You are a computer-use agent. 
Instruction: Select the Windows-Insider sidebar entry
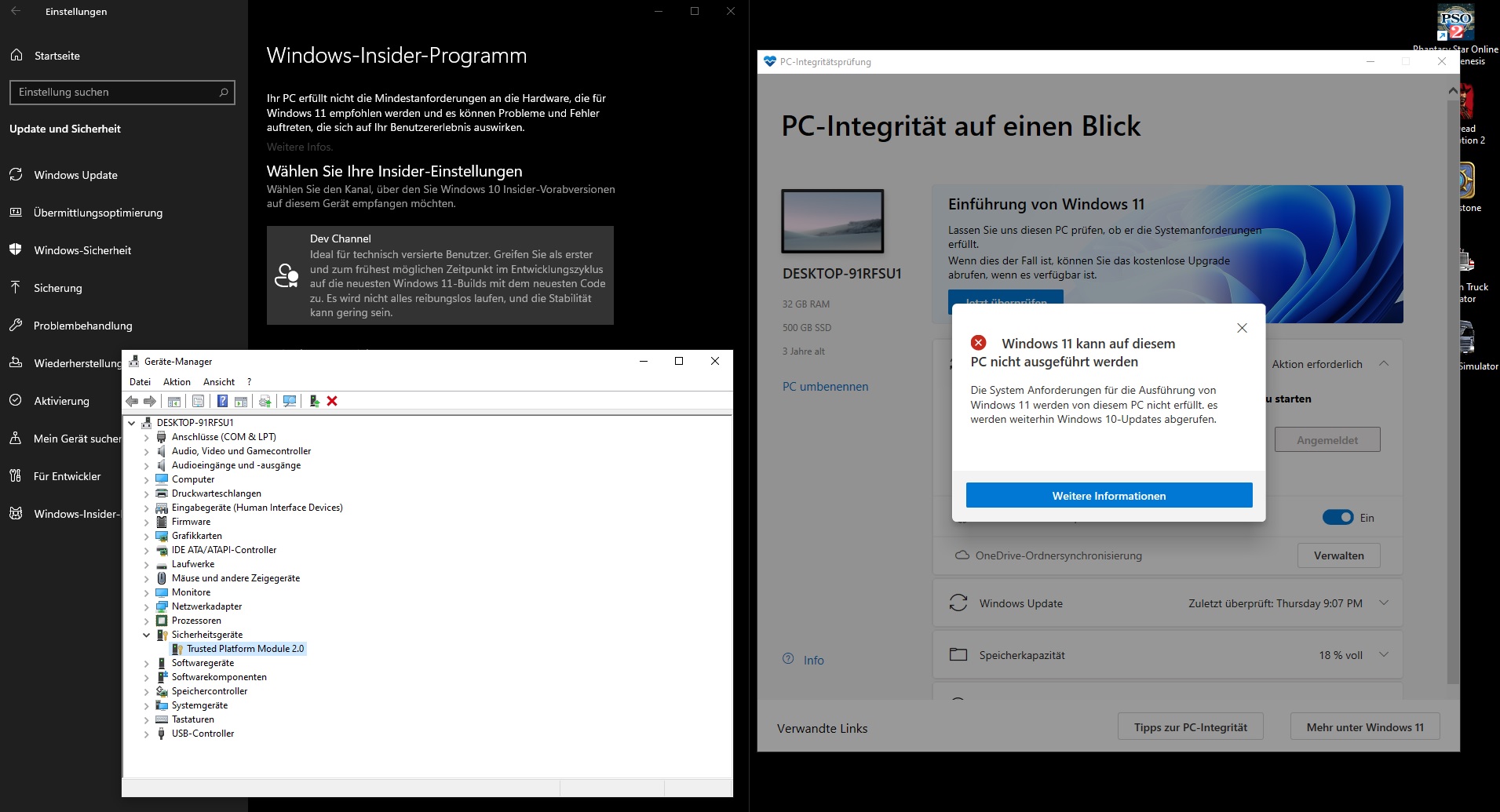click(65, 514)
